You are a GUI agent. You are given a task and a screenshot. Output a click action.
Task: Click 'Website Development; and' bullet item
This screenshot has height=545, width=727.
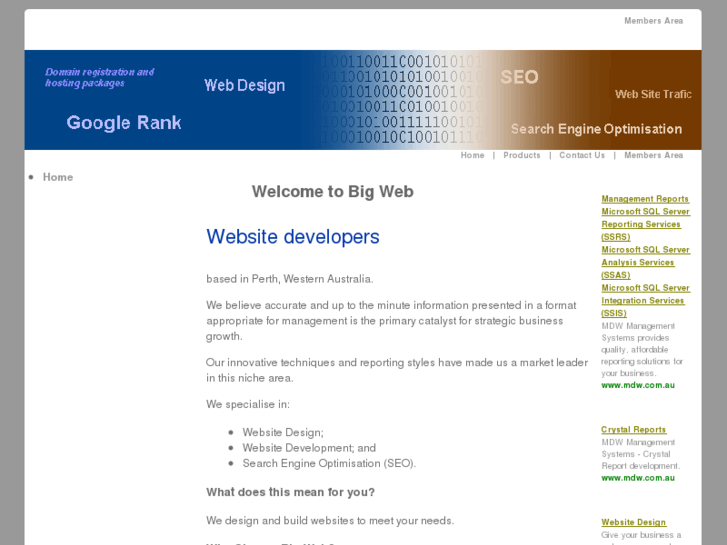point(309,448)
